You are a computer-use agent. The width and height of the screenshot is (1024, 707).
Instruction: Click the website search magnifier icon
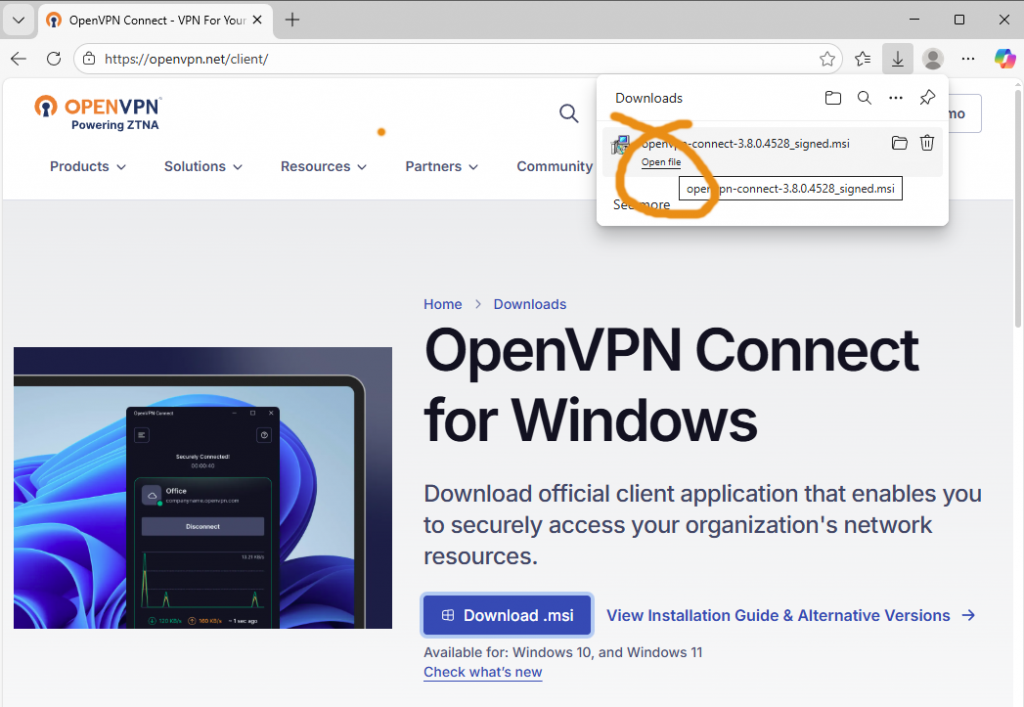pyautogui.click(x=569, y=114)
